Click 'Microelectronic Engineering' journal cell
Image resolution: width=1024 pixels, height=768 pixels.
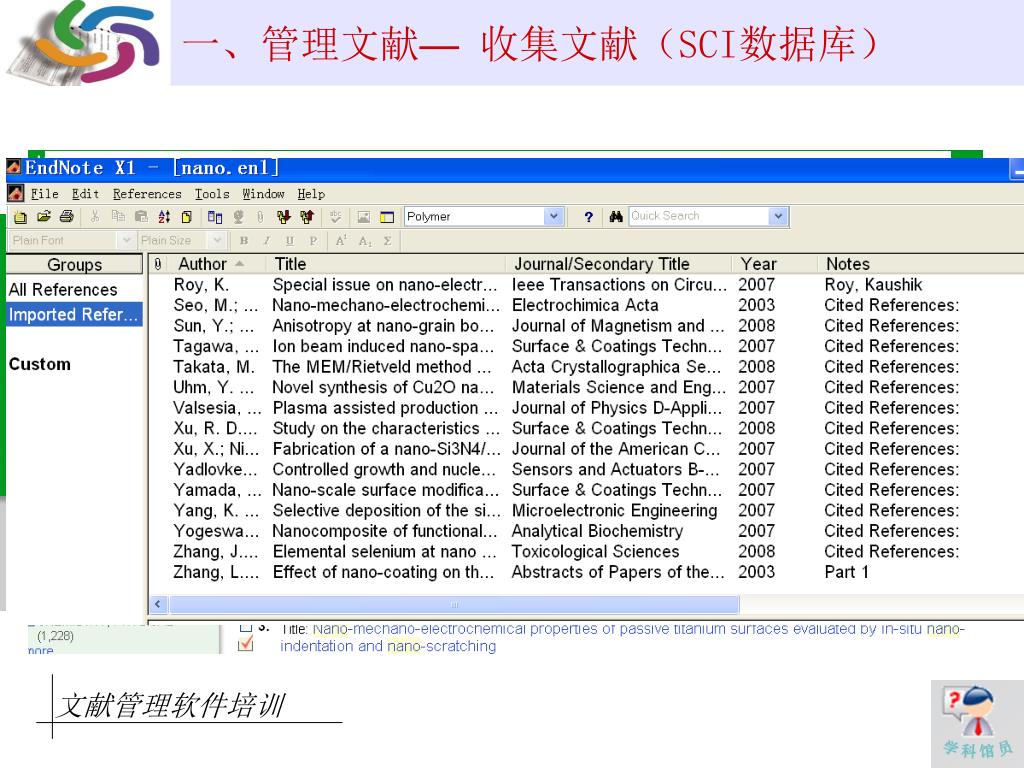[614, 511]
